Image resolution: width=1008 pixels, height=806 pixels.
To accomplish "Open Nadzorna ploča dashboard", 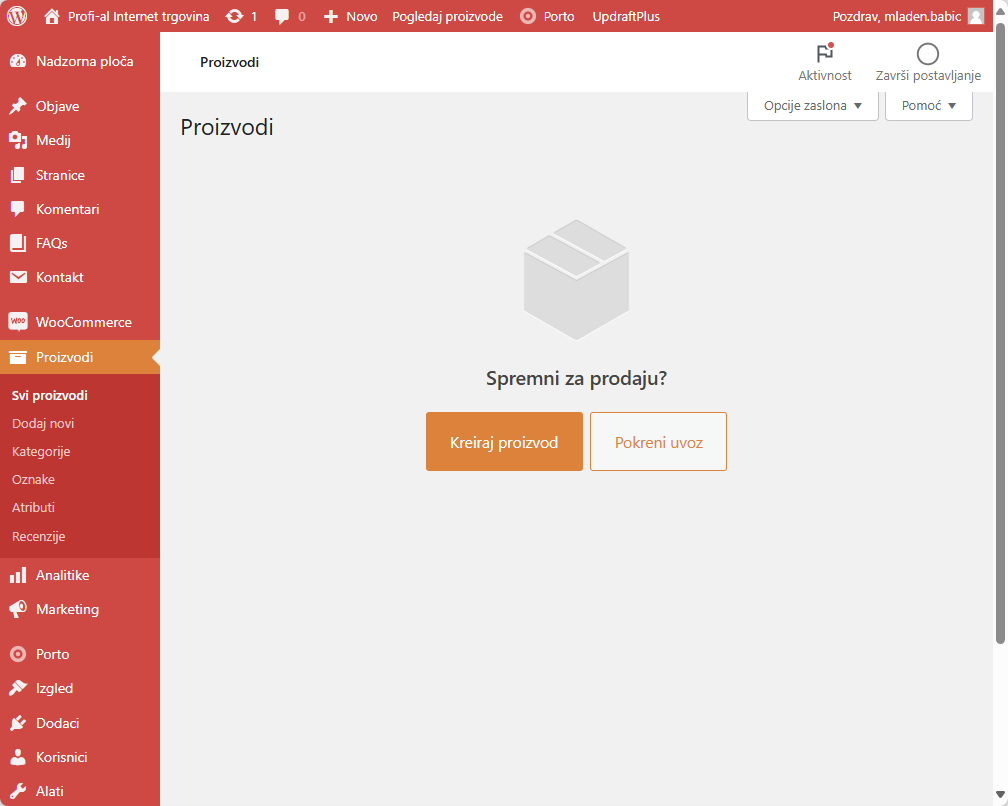I will pyautogui.click(x=84, y=61).
